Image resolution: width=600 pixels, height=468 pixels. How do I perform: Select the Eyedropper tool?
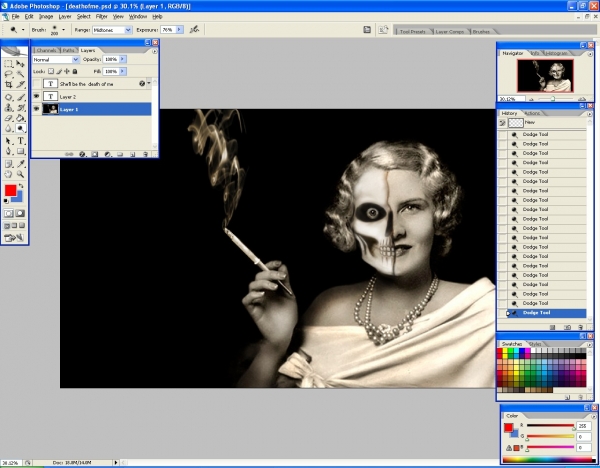[20, 164]
